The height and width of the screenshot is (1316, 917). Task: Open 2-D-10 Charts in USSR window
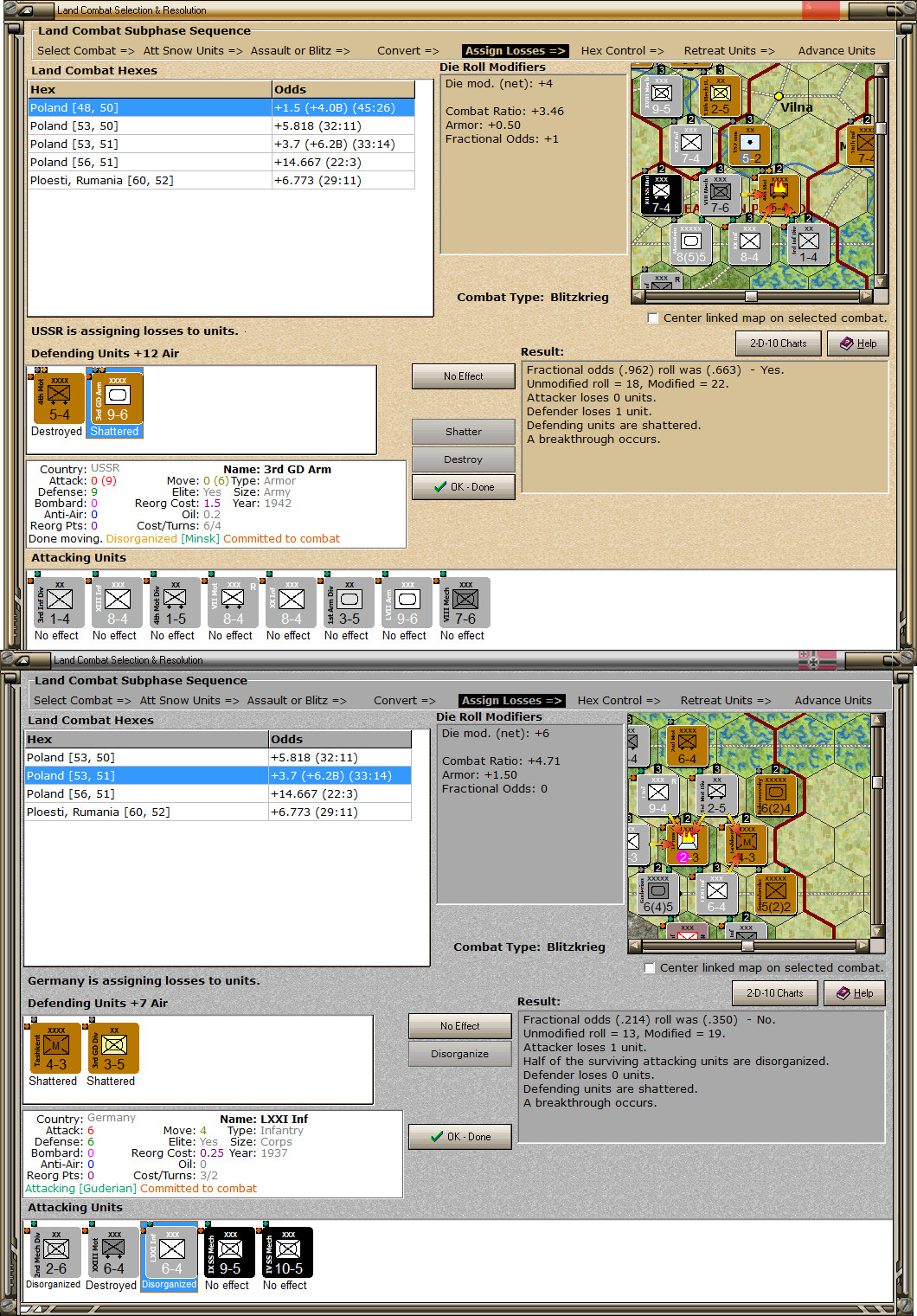point(779,343)
